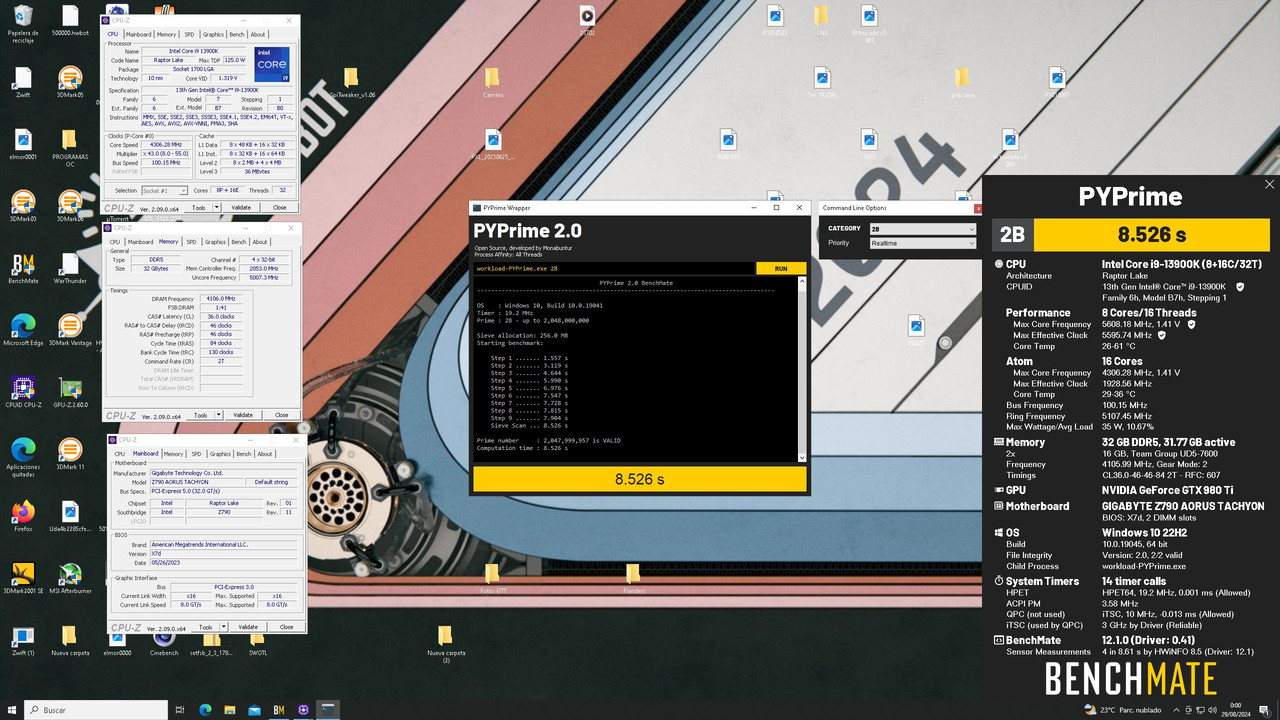Click Close in the CPU-Z processor window
The image size is (1280, 720).
pyautogui.click(x=280, y=208)
